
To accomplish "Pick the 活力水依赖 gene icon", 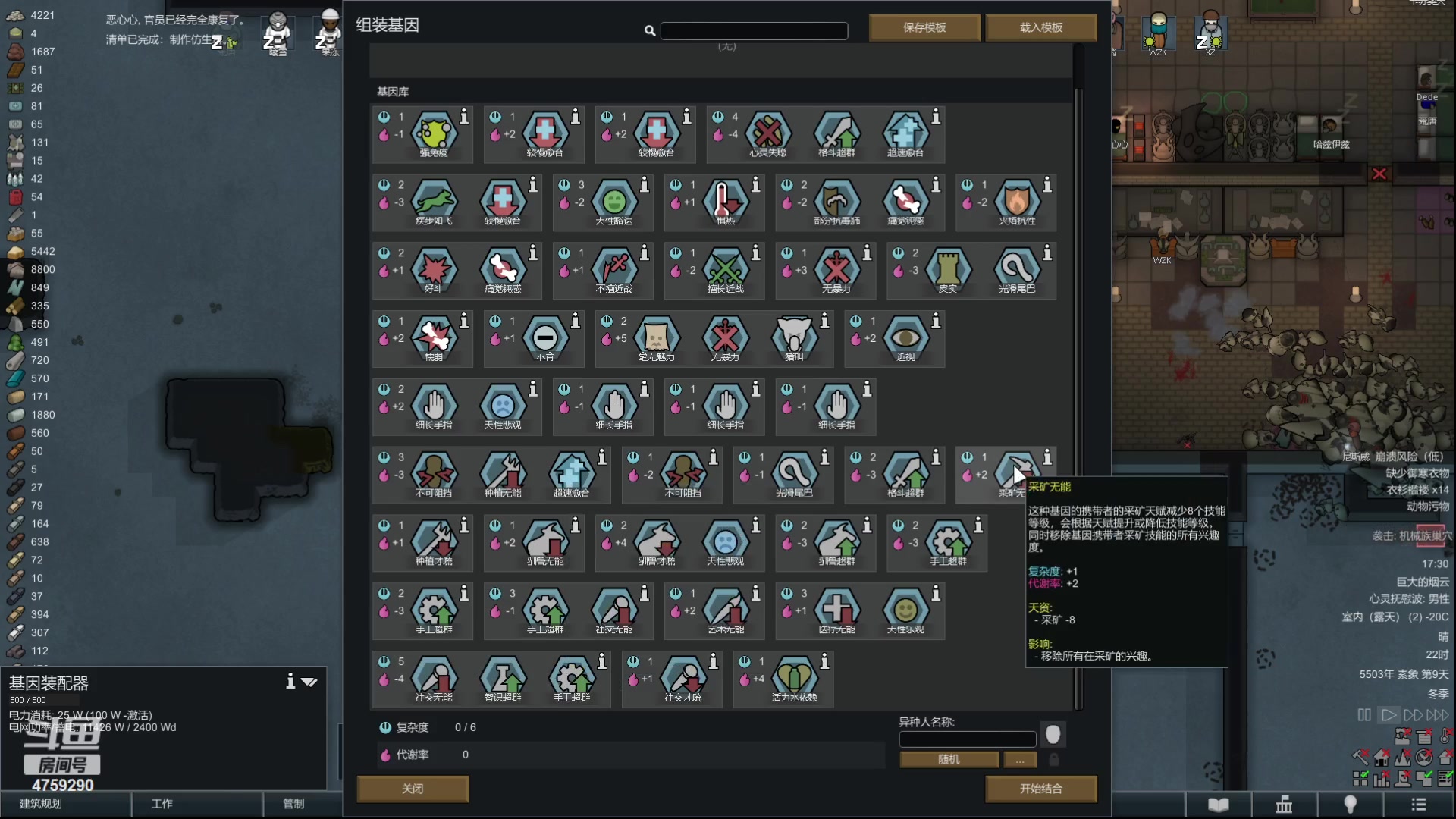I will [794, 678].
